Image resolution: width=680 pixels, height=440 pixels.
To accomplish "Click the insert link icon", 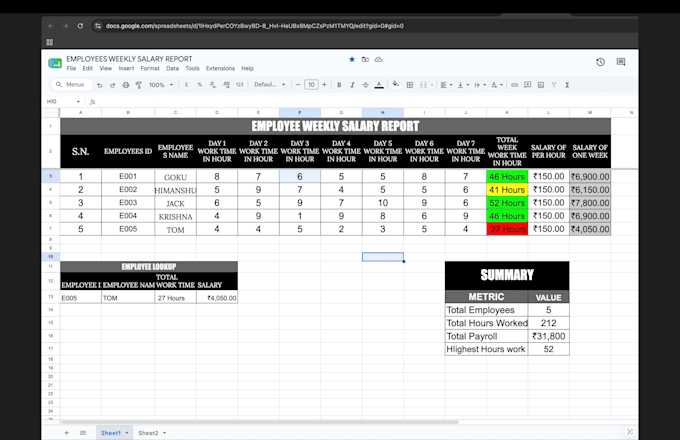I will (514, 85).
